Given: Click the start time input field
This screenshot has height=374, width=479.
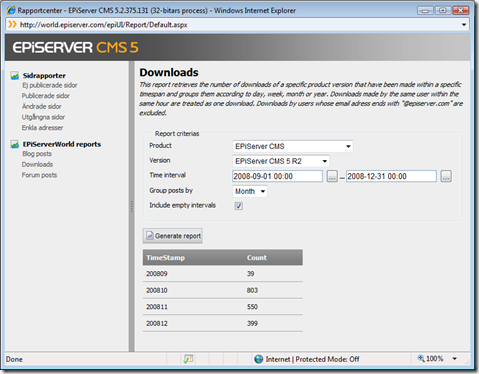Looking at the screenshot, I should click(277, 176).
